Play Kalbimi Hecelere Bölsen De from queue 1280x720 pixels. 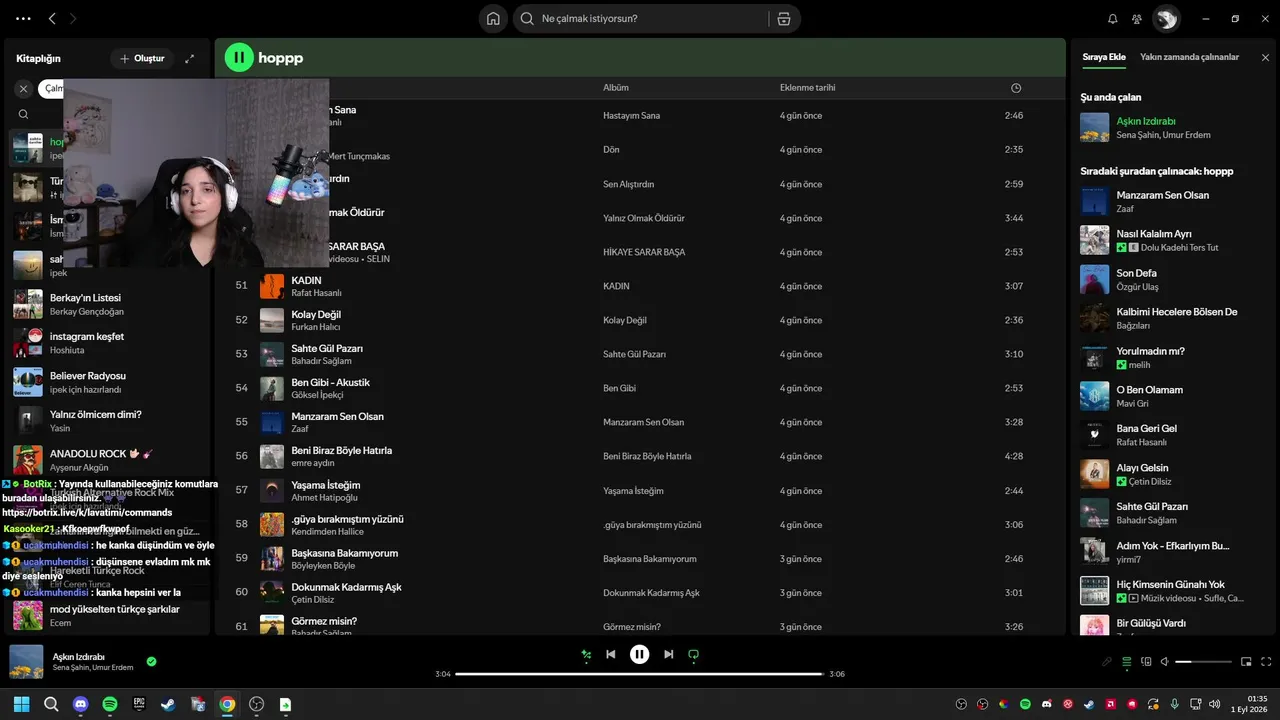pyautogui.click(x=1172, y=318)
